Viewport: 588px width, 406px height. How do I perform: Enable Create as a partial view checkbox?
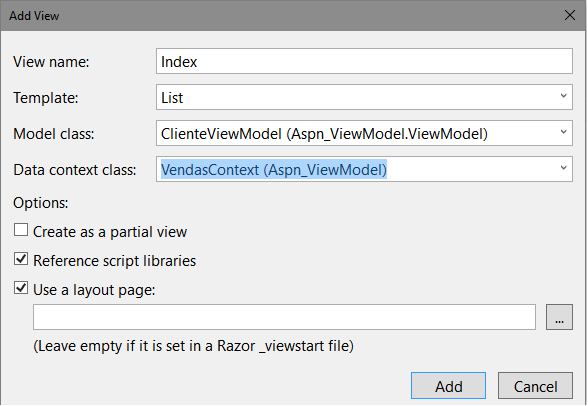tap(21, 230)
